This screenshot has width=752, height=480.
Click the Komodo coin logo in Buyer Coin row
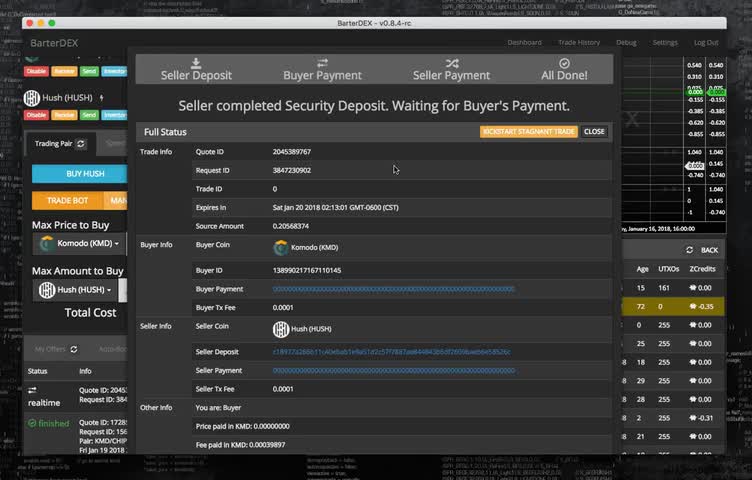[281, 248]
